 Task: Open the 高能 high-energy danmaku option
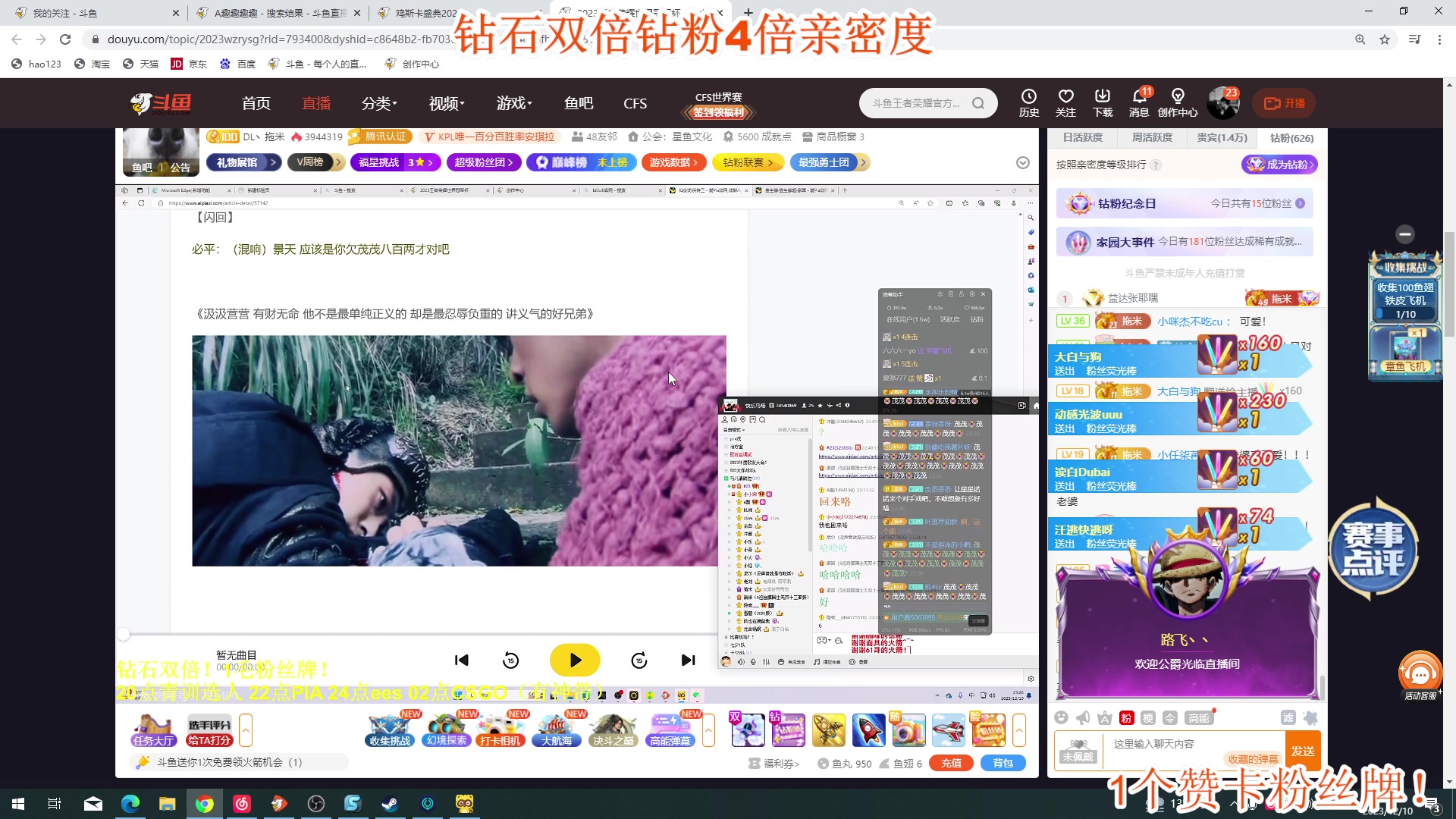[x=1199, y=717]
